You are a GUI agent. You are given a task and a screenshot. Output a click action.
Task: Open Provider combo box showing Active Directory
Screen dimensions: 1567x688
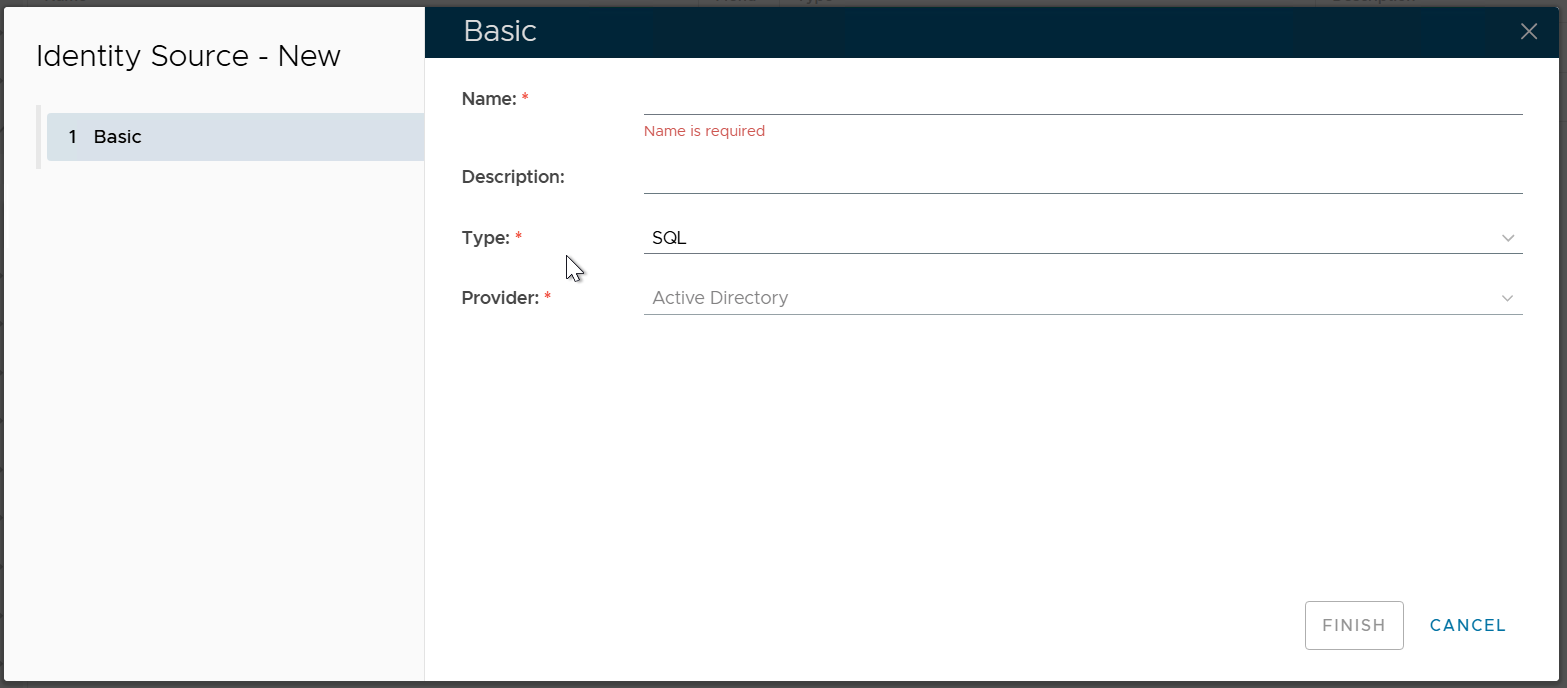[x=1070, y=299]
